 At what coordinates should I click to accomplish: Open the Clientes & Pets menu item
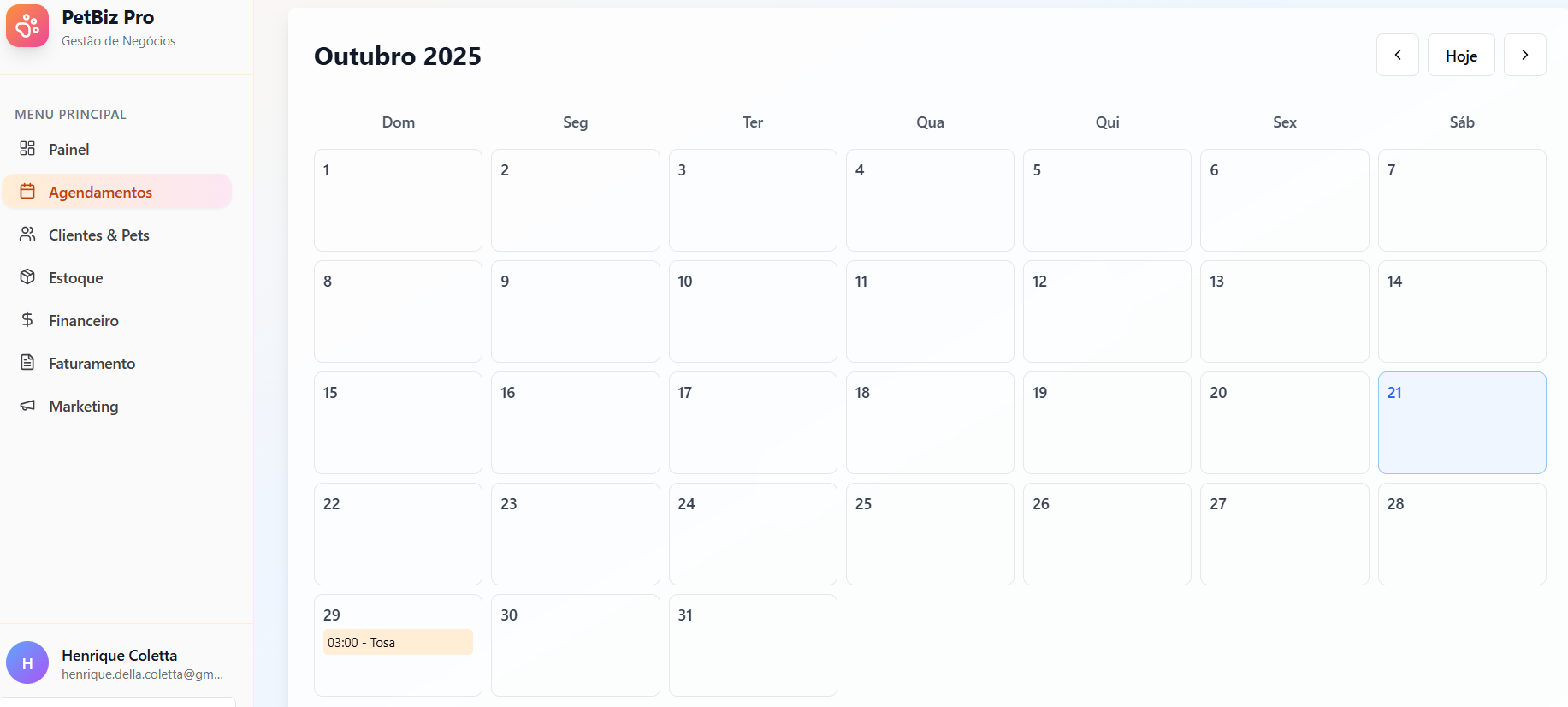pos(99,235)
